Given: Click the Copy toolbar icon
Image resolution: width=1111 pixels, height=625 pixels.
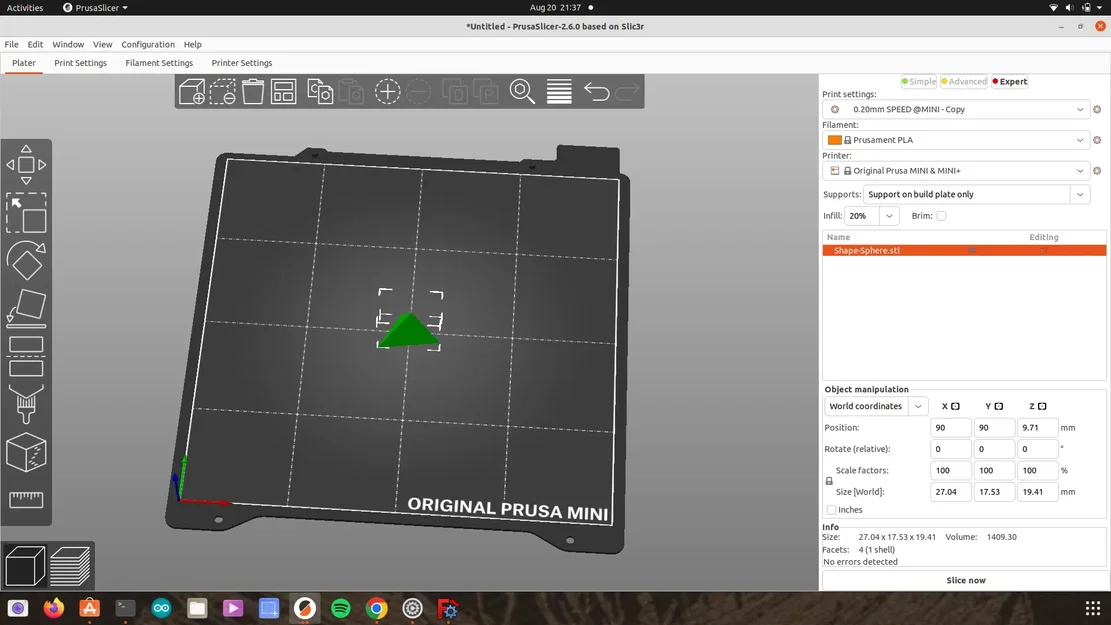Looking at the screenshot, I should coord(320,92).
